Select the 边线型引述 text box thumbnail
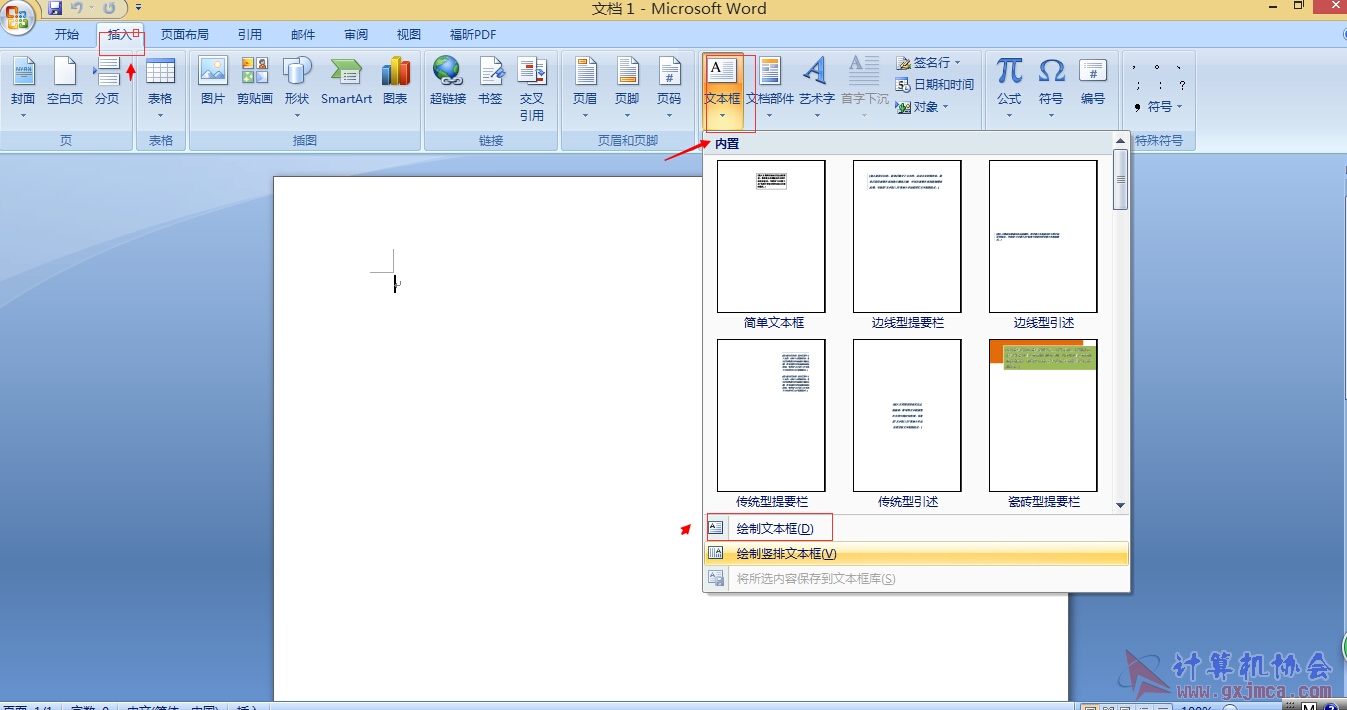 click(x=1043, y=236)
